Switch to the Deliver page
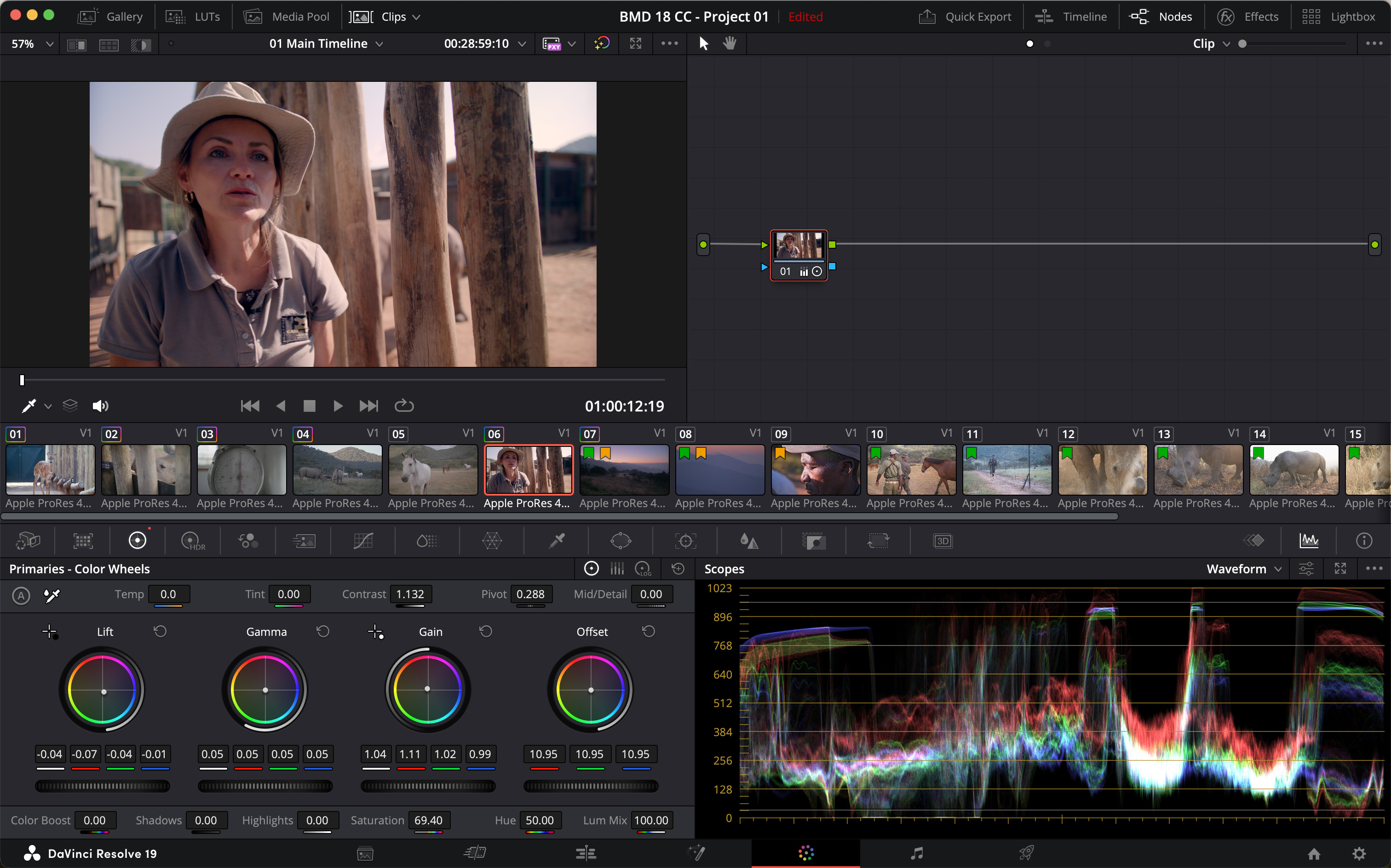 pyautogui.click(x=1026, y=853)
